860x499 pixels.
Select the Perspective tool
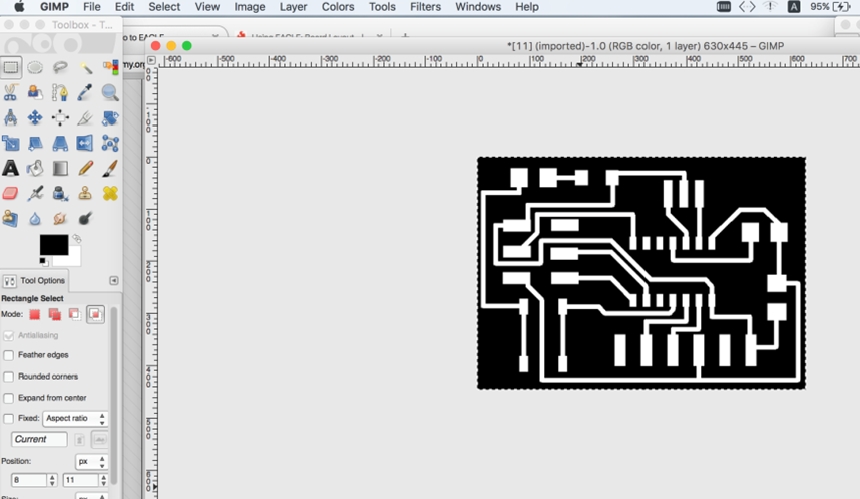(60, 144)
